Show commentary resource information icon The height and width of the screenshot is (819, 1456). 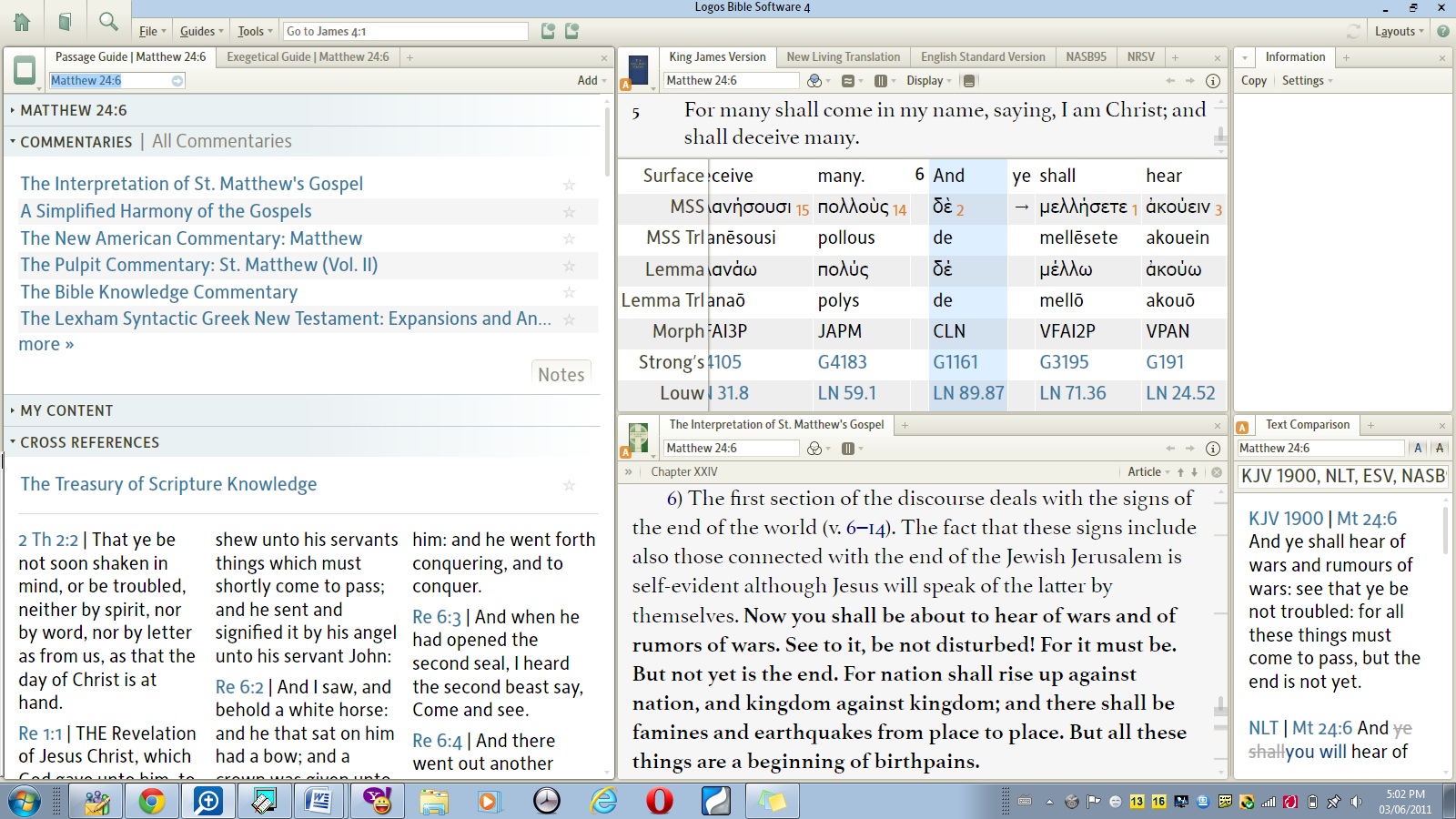click(1213, 449)
